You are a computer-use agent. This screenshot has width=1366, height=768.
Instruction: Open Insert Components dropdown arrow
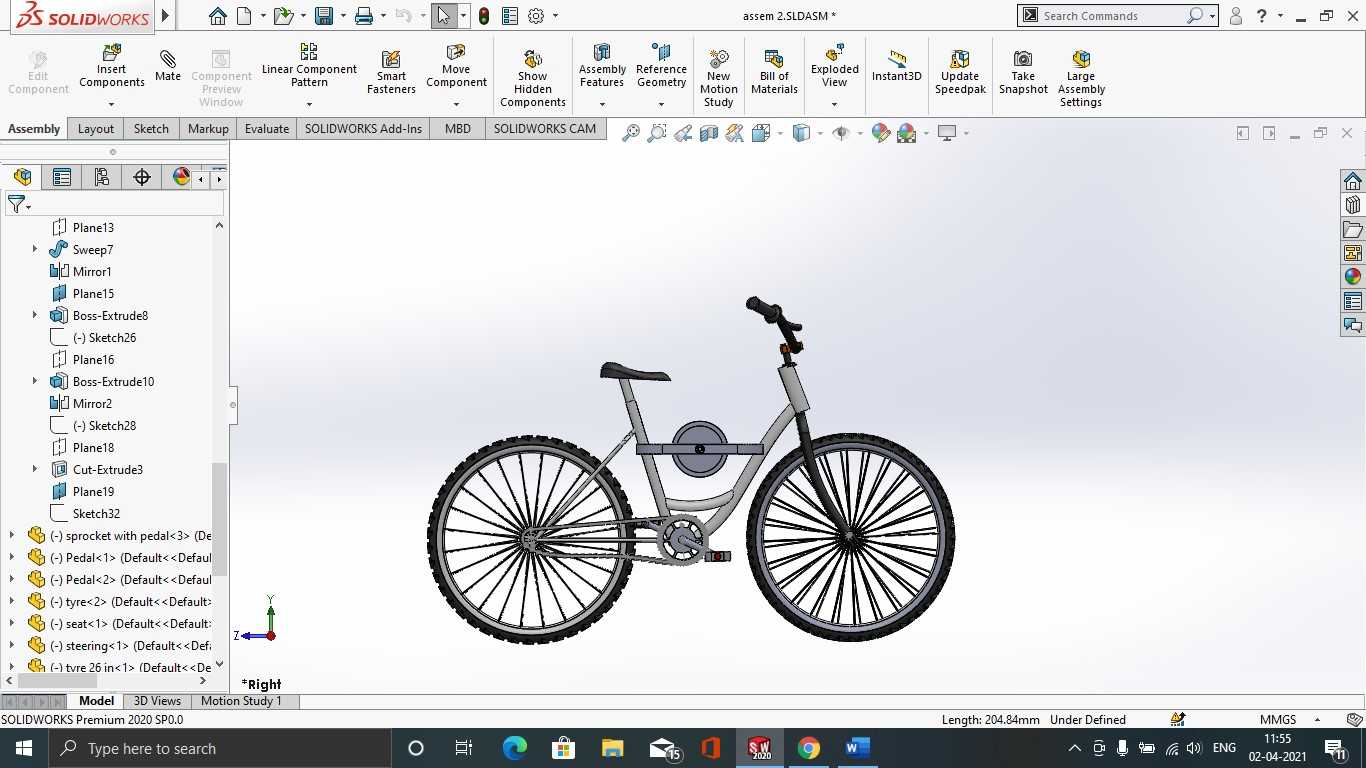(x=111, y=104)
